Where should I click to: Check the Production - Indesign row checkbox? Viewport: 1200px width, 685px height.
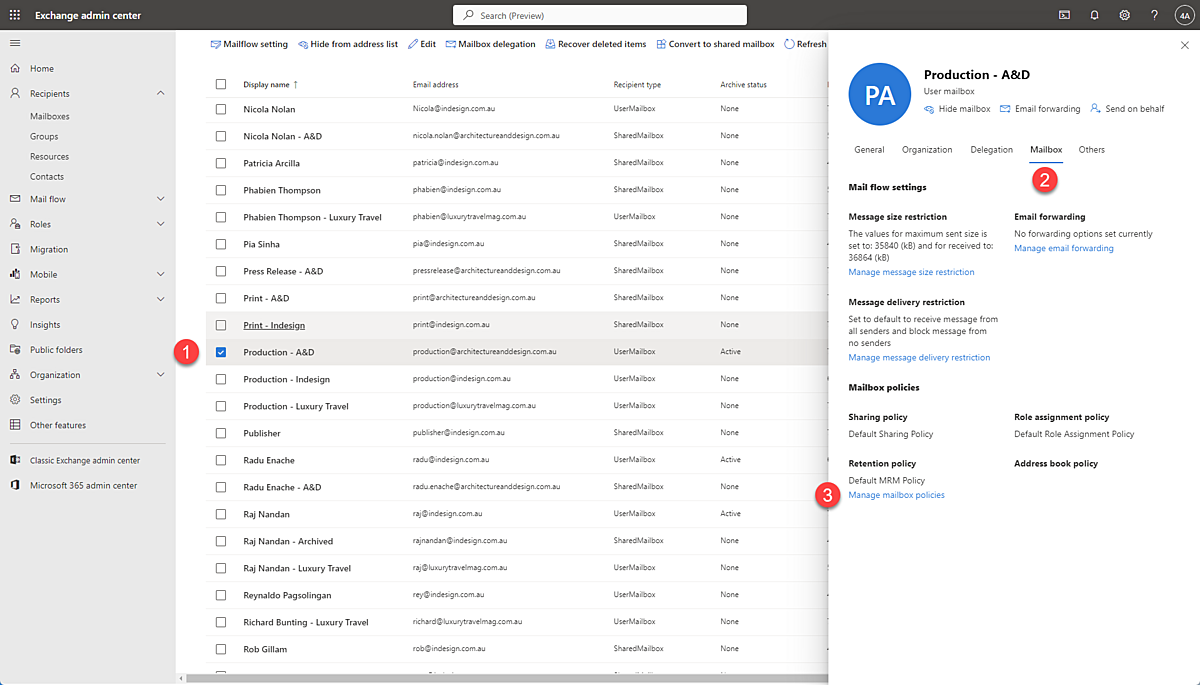coord(221,379)
